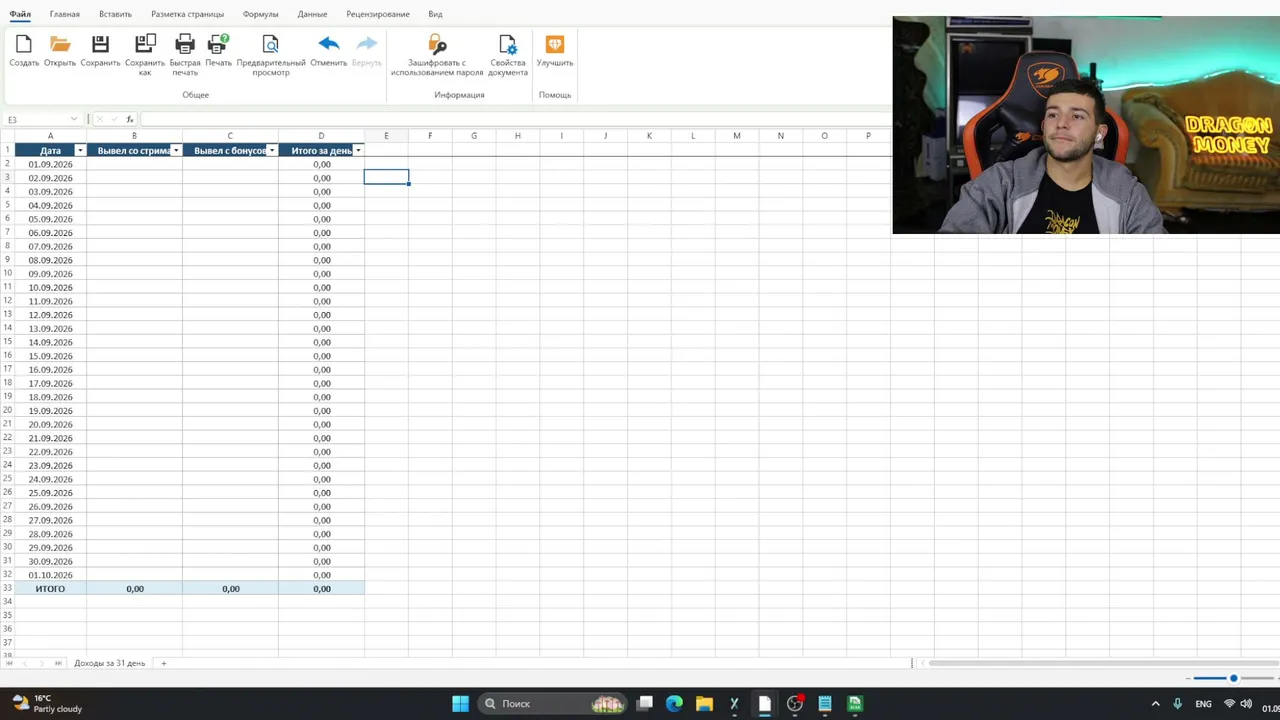Screen dimensions: 1280x720
Task: Click the Быстрая печать icon
Action: (185, 45)
